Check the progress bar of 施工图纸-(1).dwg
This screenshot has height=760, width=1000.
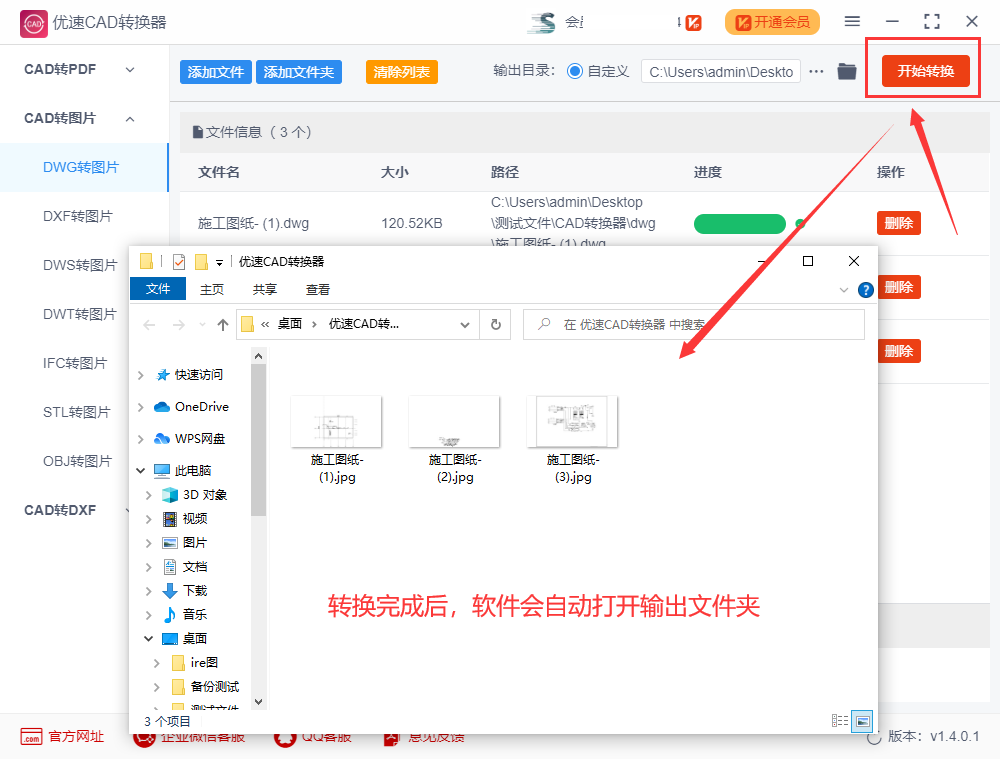(x=740, y=224)
